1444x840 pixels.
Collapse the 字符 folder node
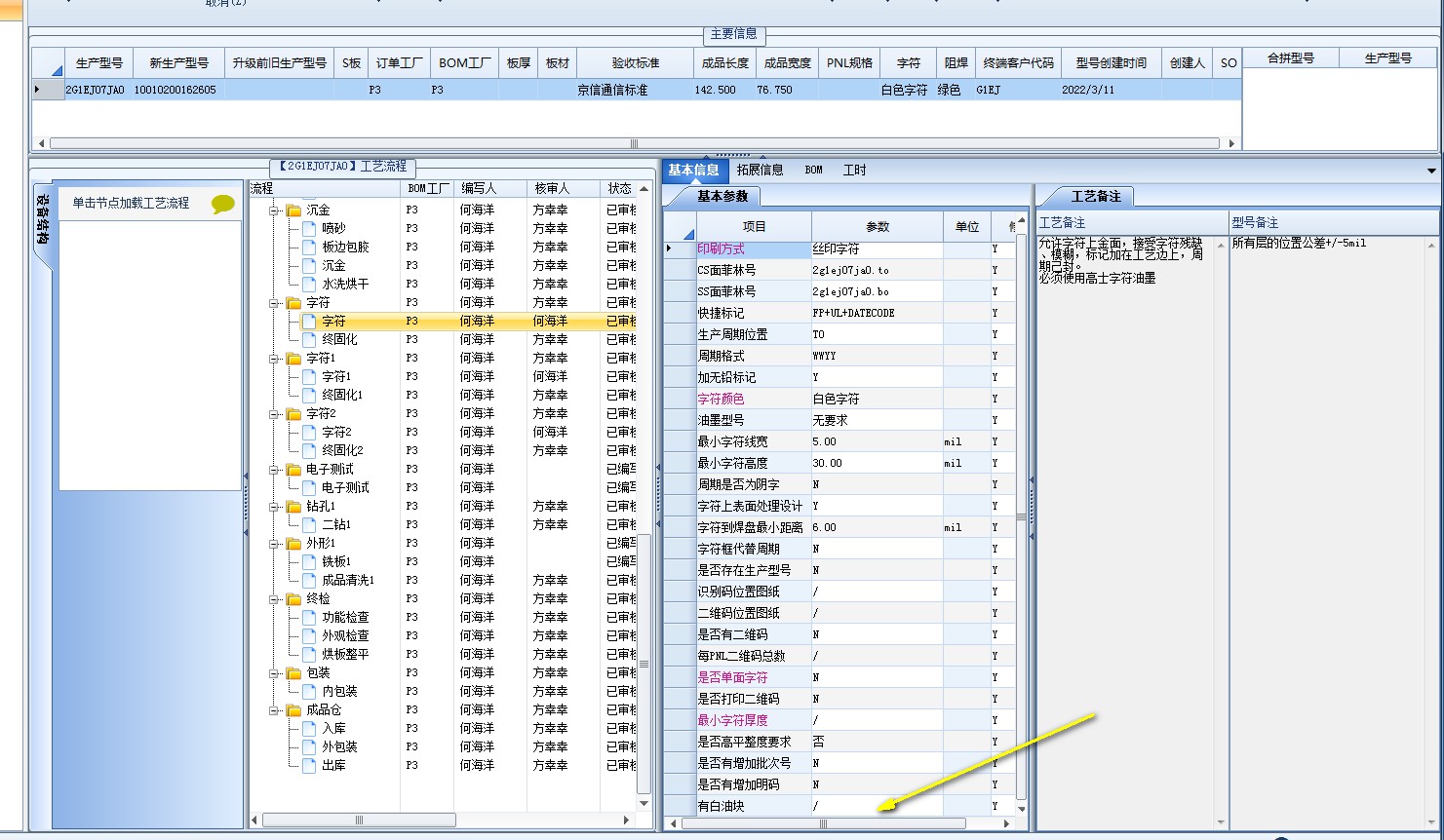275,302
